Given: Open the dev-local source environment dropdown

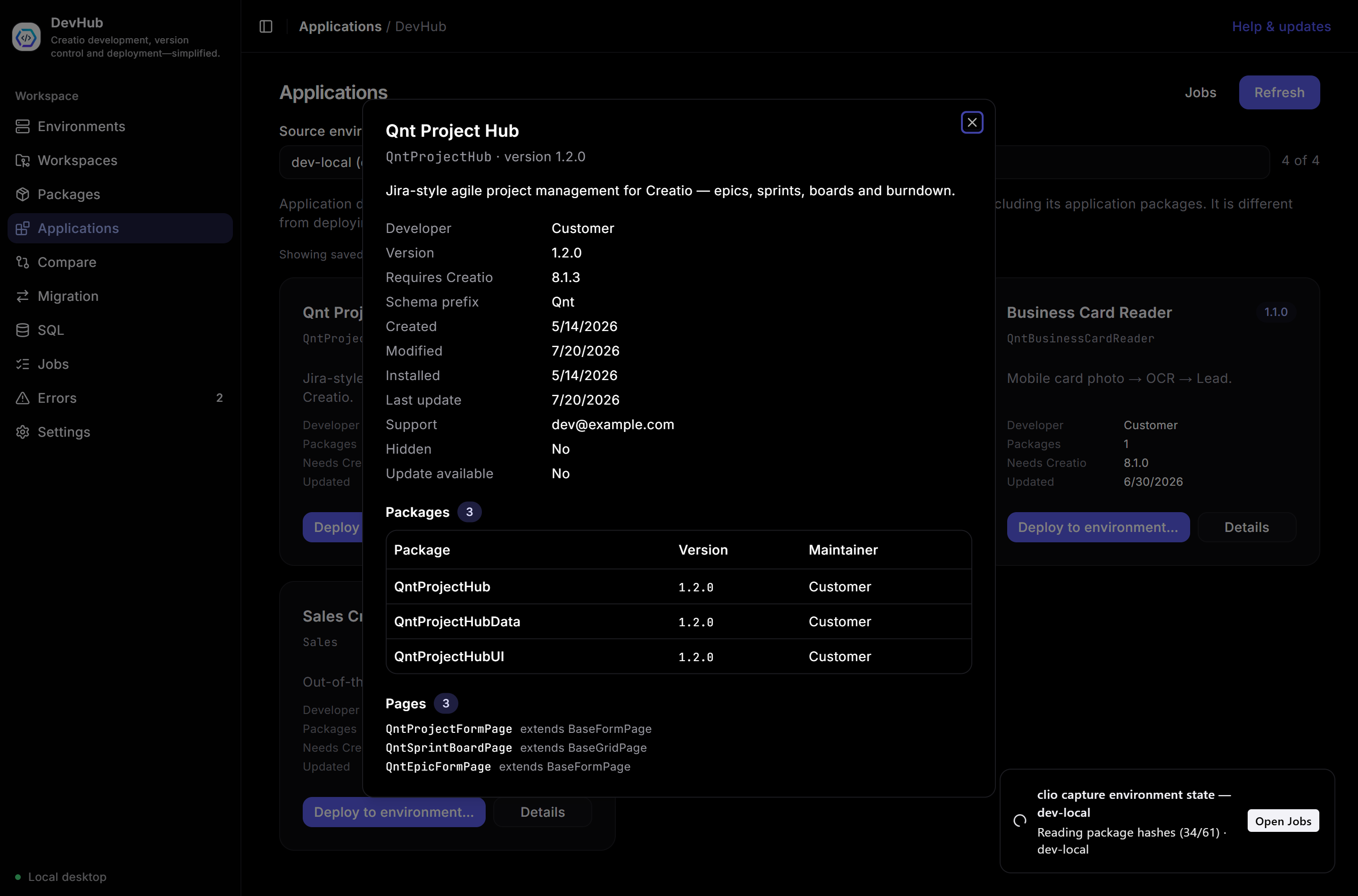Looking at the screenshot, I should pos(321,162).
